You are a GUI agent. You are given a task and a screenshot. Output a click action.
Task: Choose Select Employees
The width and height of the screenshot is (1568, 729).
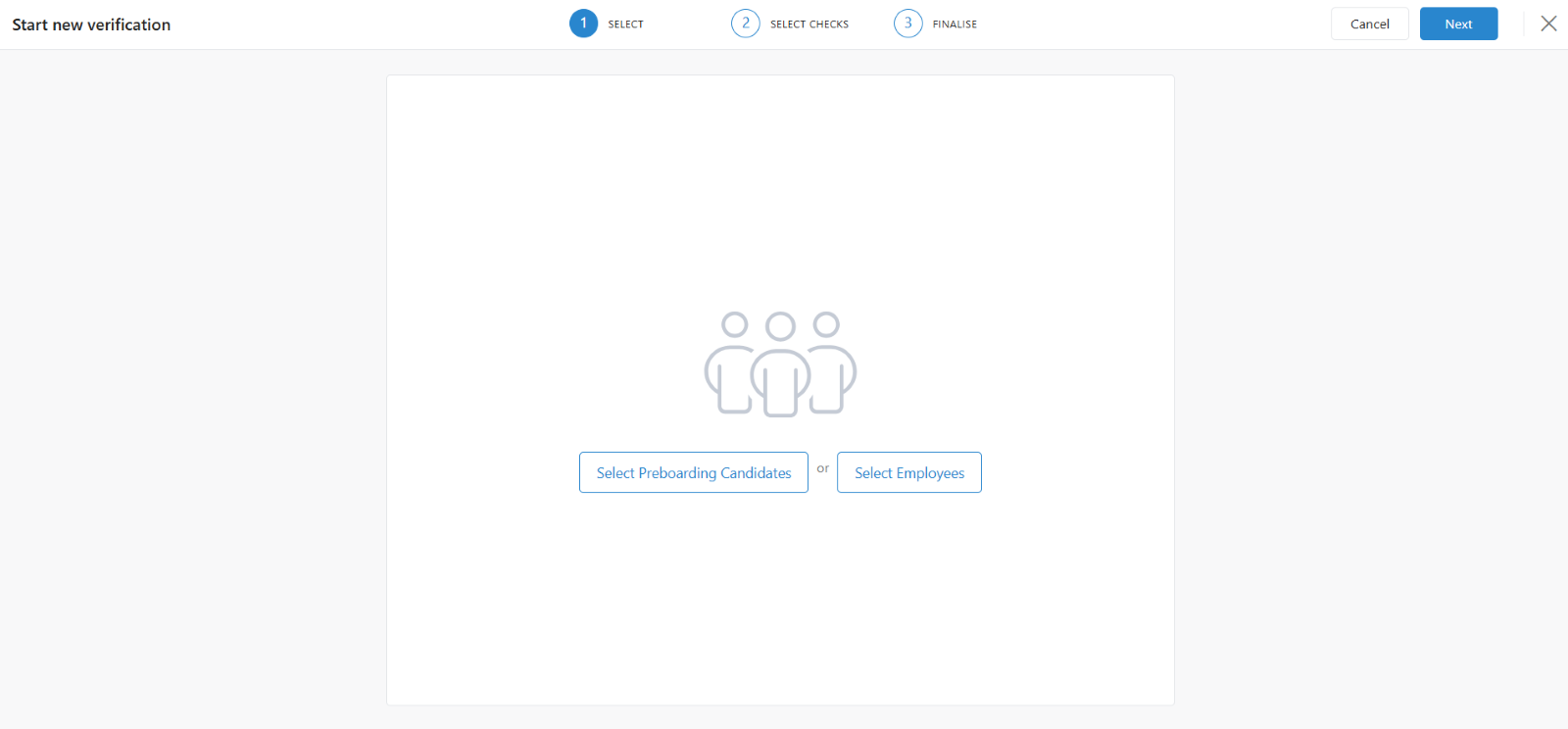[908, 472]
